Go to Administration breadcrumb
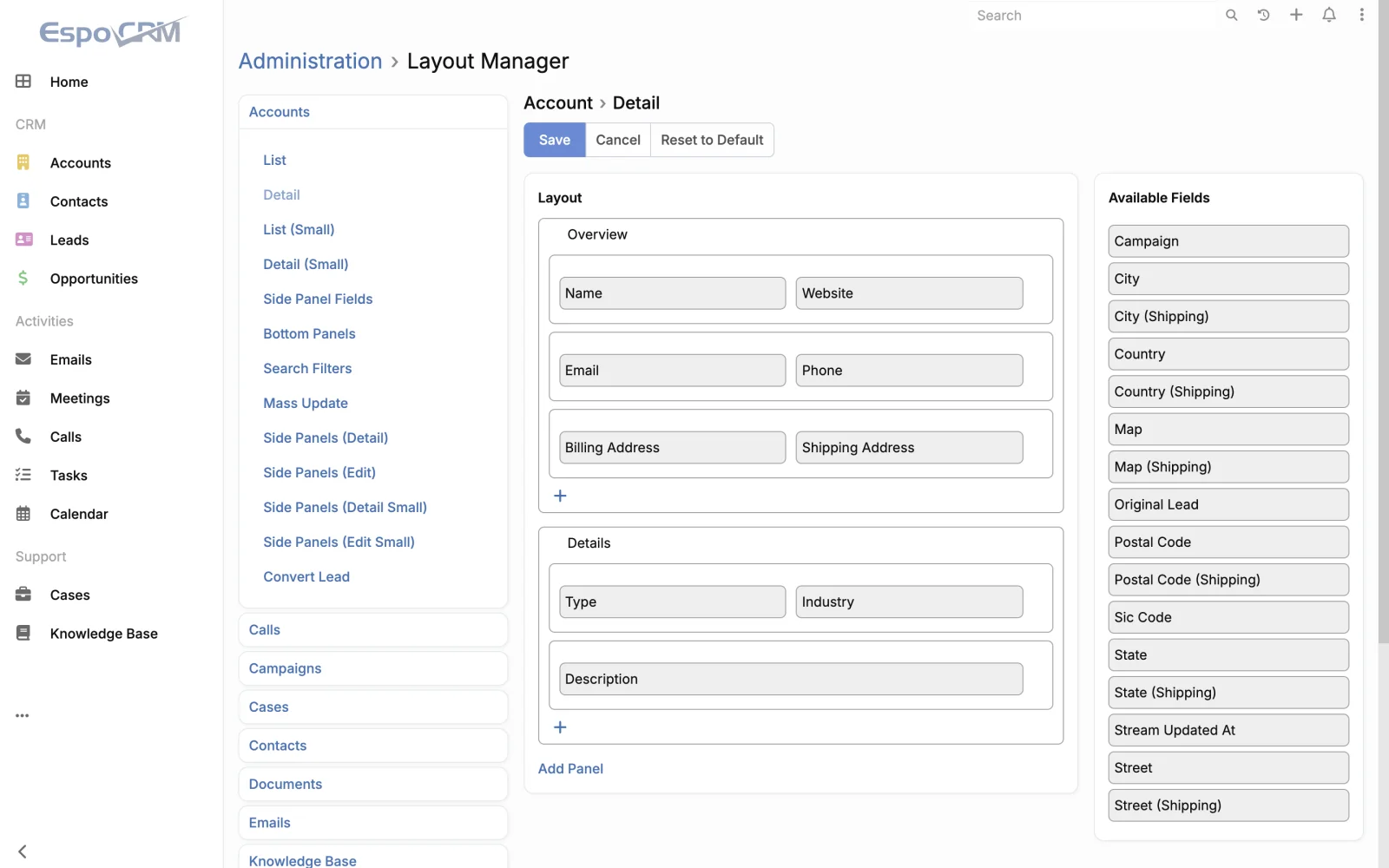Viewport: 1389px width, 868px height. tap(310, 61)
